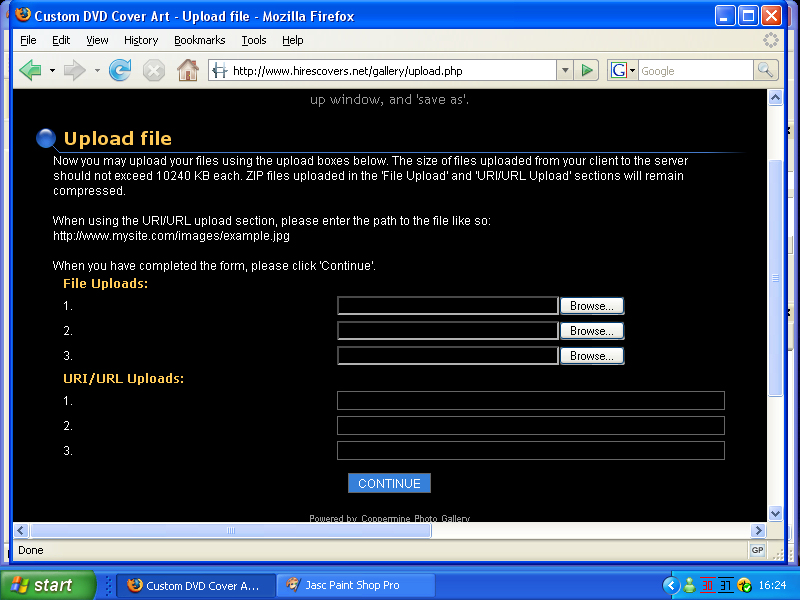The image size is (800, 600).
Task: Open the Windows Start menu
Action: (x=48, y=586)
